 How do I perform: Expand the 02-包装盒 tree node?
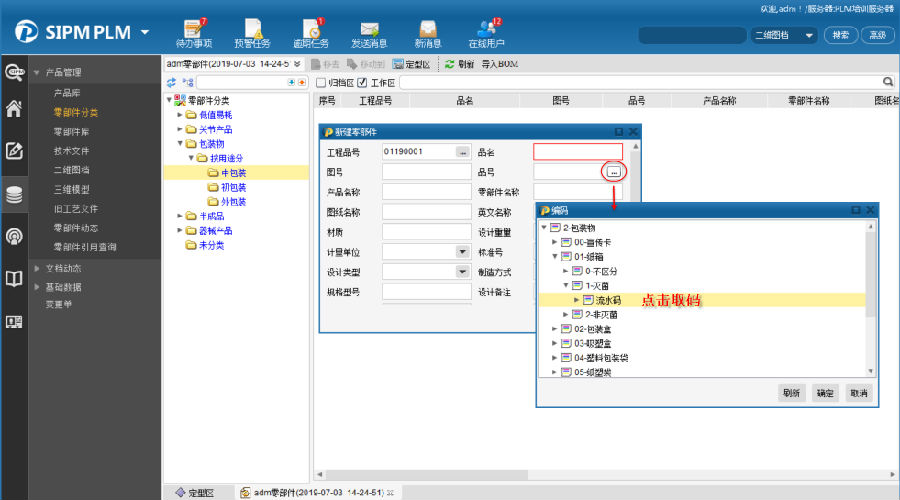pyautogui.click(x=554, y=328)
